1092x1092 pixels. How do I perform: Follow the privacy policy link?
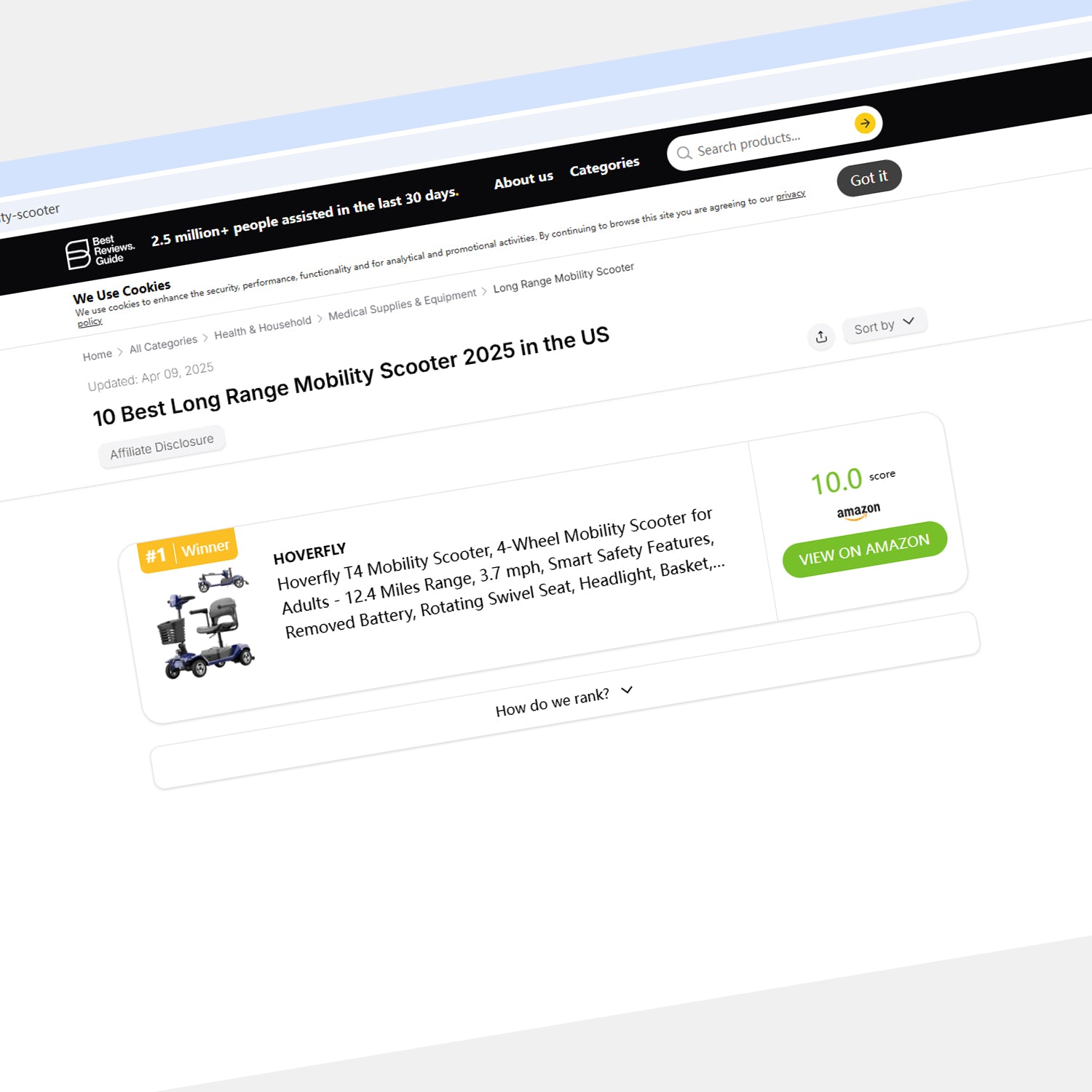pyautogui.click(x=790, y=195)
